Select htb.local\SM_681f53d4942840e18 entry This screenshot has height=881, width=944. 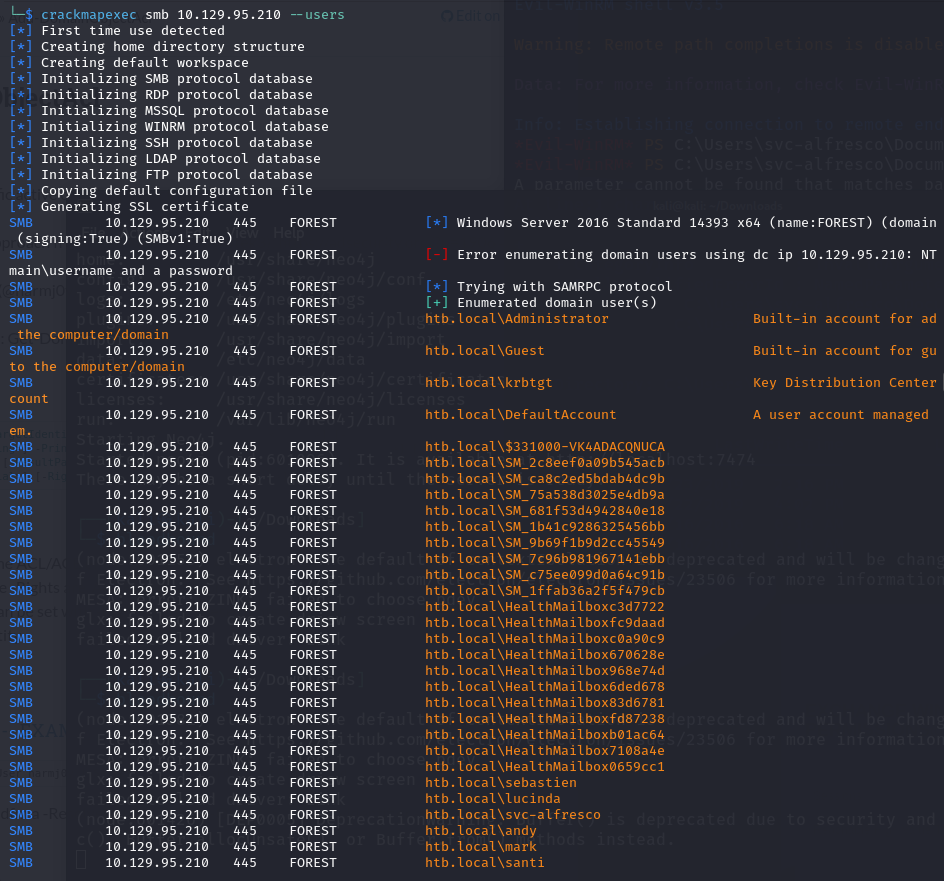pos(544,511)
